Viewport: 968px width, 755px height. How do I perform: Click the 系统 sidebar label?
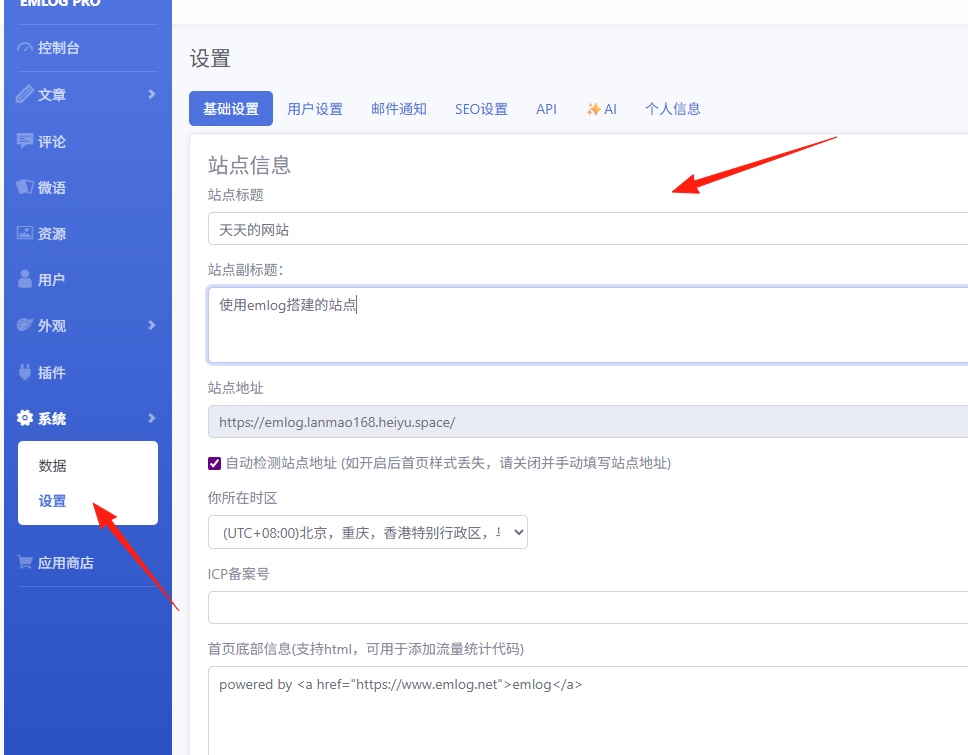52,419
